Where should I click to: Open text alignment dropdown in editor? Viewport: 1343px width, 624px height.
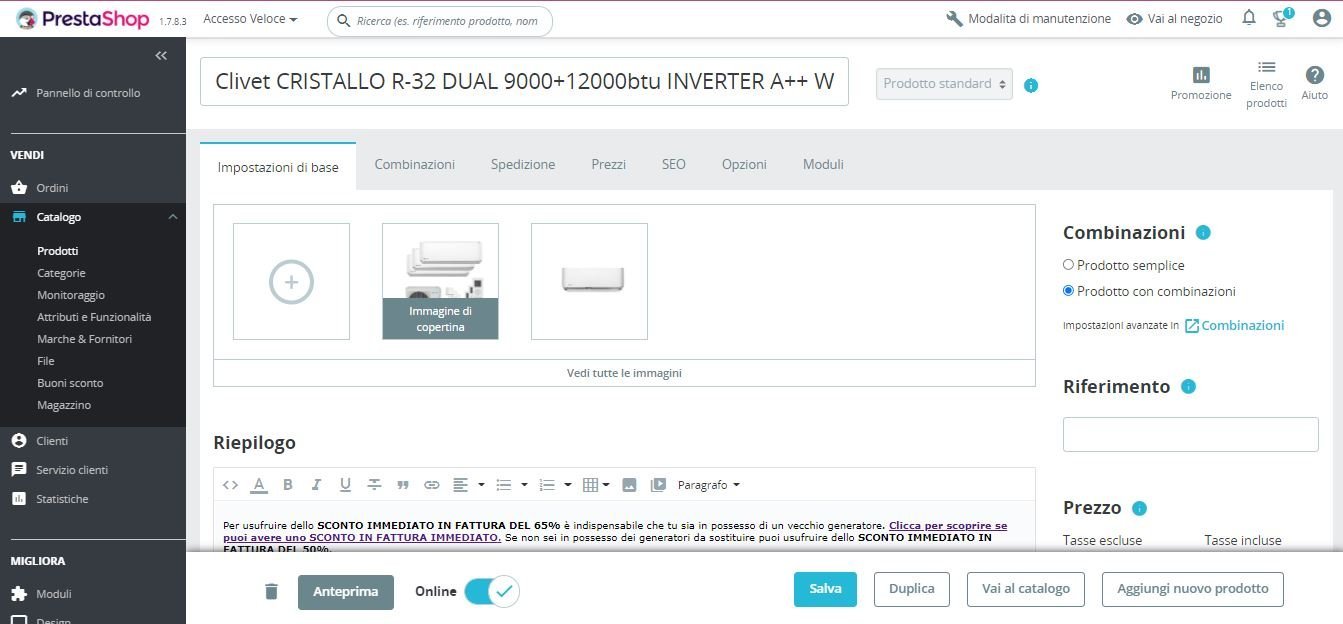point(468,485)
